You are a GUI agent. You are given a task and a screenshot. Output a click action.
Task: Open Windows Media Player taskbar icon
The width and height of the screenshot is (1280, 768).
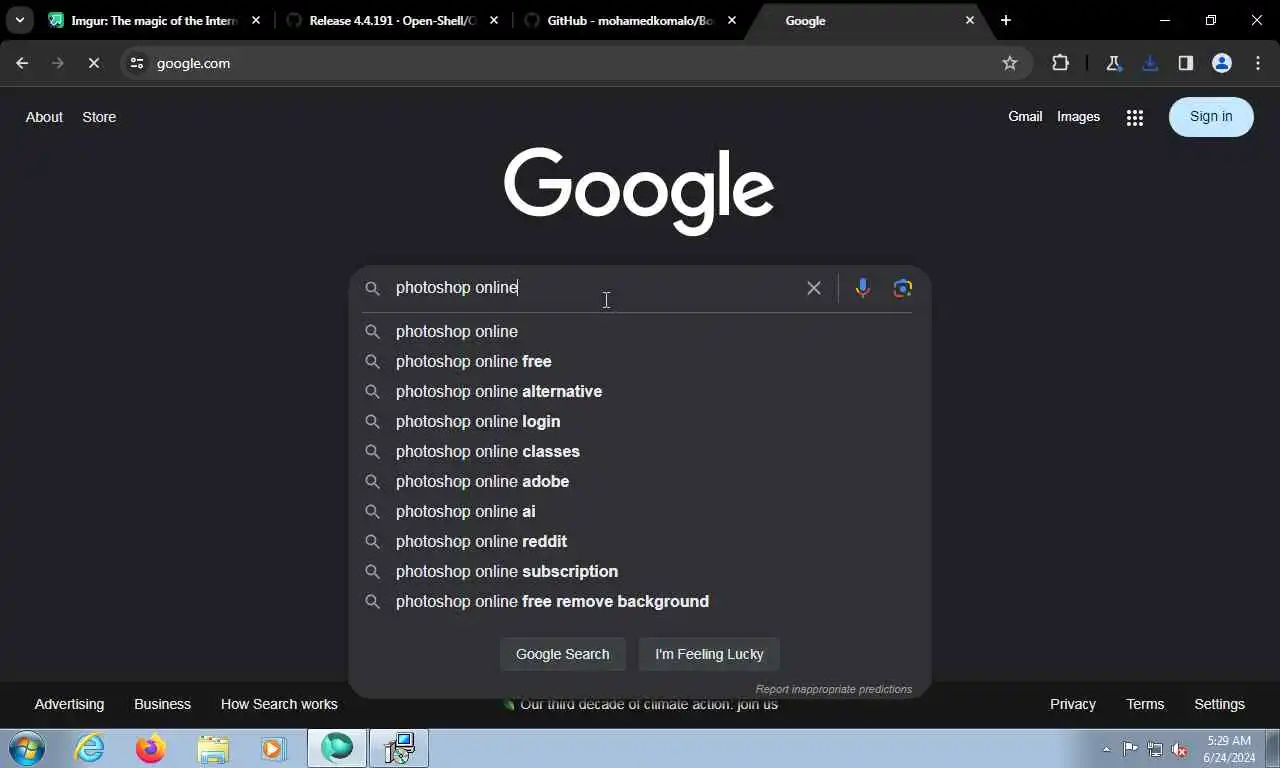[273, 748]
